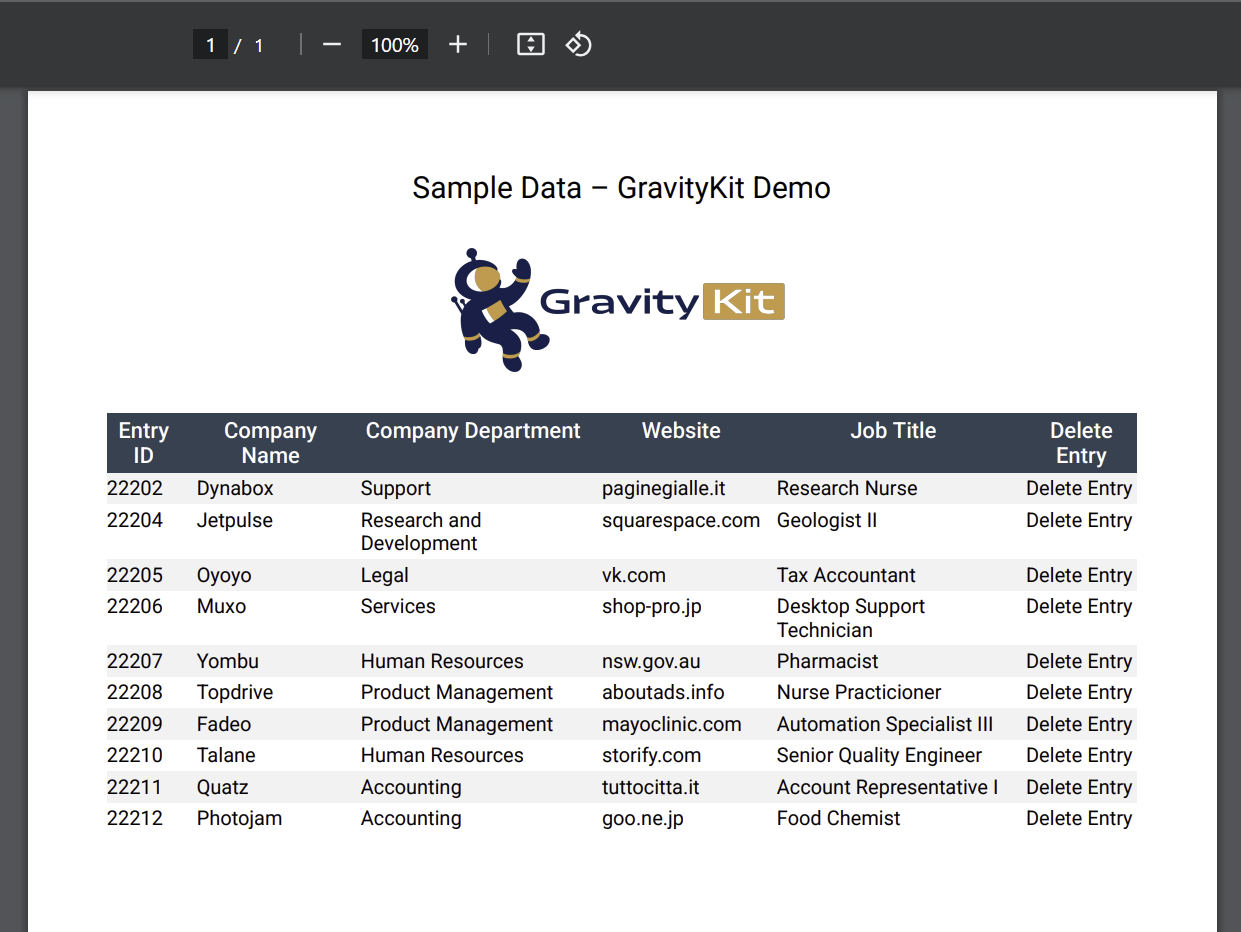
Task: Click the zoom out minus icon
Action: 332,45
